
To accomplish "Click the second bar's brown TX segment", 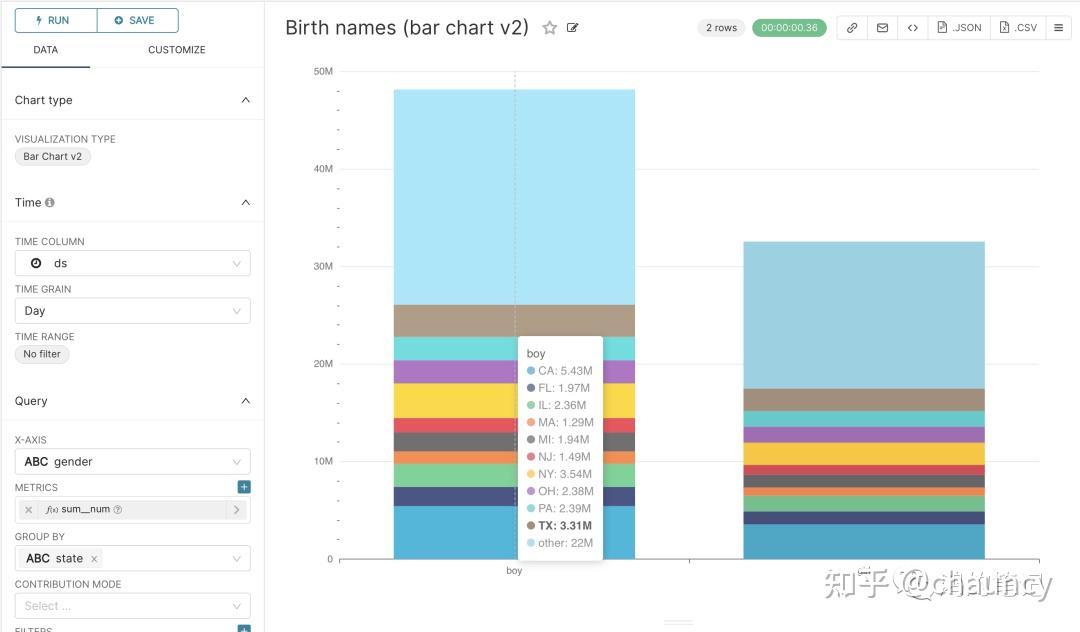I will pyautogui.click(x=864, y=400).
